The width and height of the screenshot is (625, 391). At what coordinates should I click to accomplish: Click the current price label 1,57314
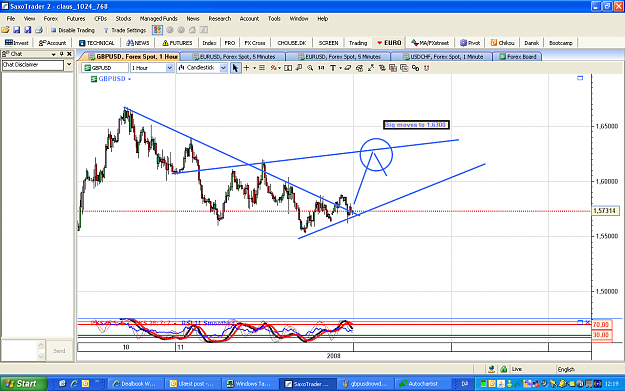pos(605,210)
